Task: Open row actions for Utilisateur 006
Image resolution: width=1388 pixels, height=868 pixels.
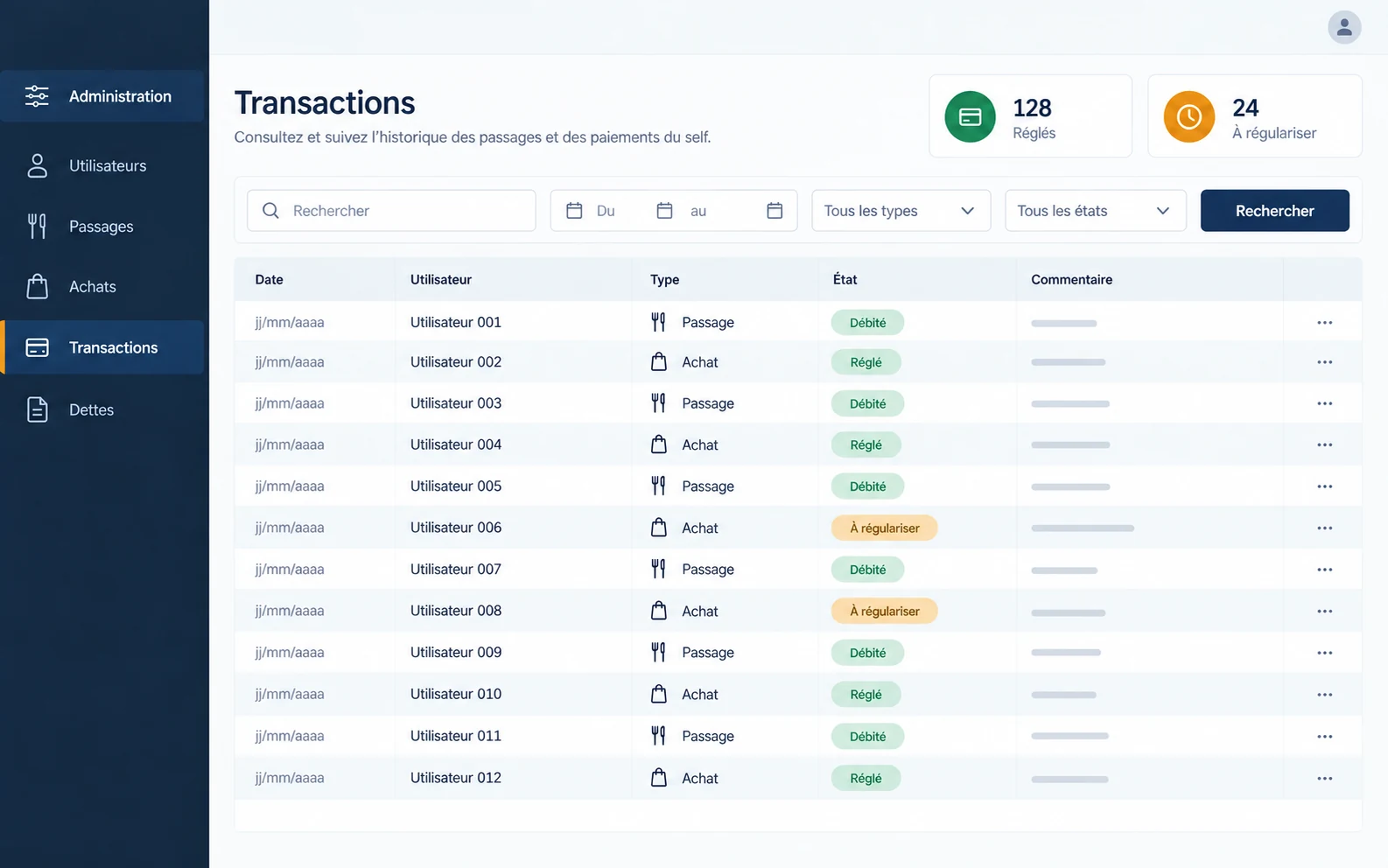Action: 1324,528
